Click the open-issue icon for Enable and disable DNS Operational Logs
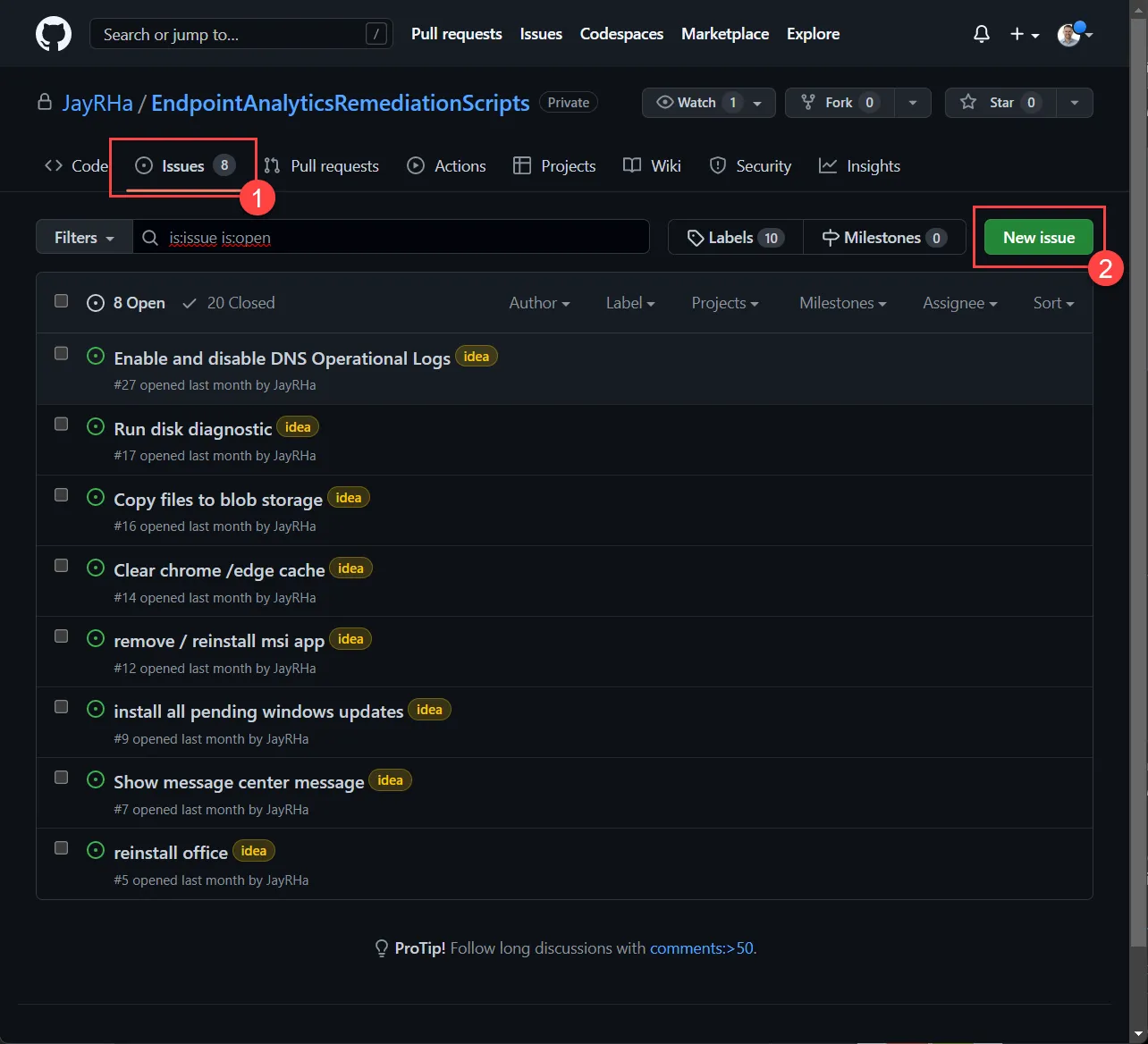Image resolution: width=1148 pixels, height=1044 pixels. [96, 356]
